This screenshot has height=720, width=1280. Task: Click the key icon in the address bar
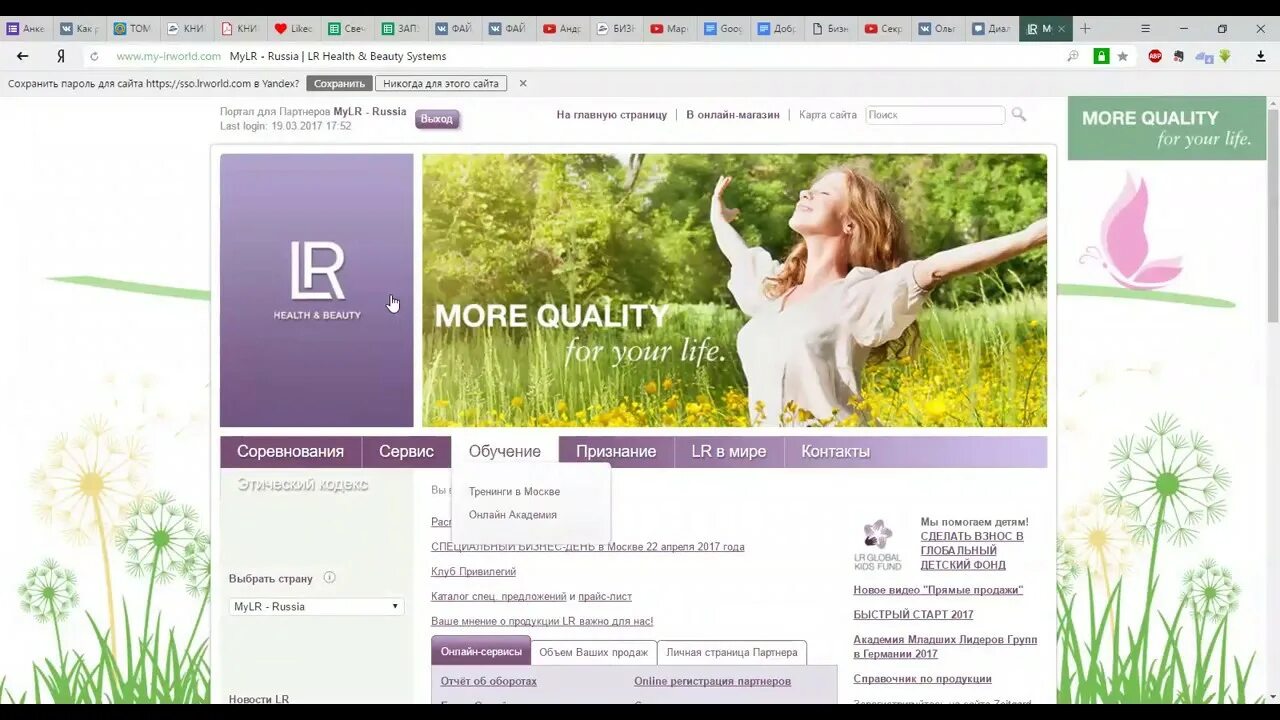pyautogui.click(x=1073, y=56)
